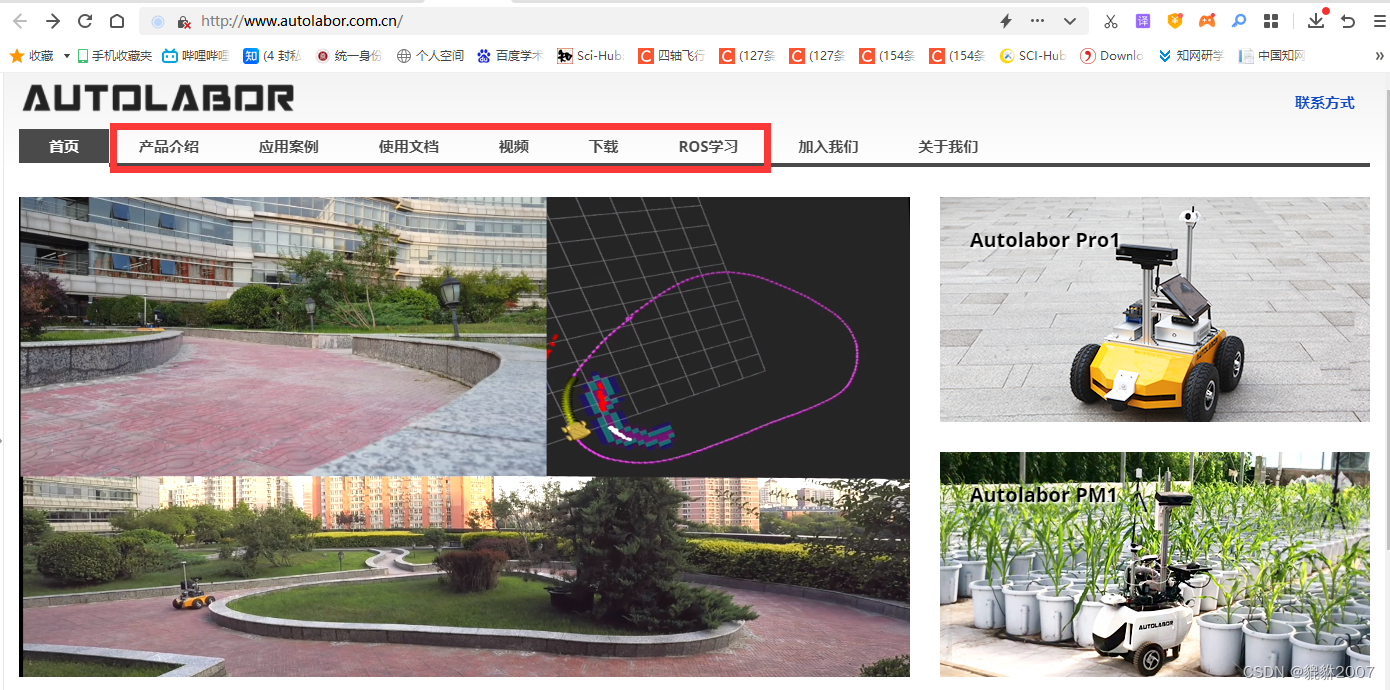Viewport: 1390px width, 690px height.
Task: Open the password manager key icon
Action: [1238, 20]
